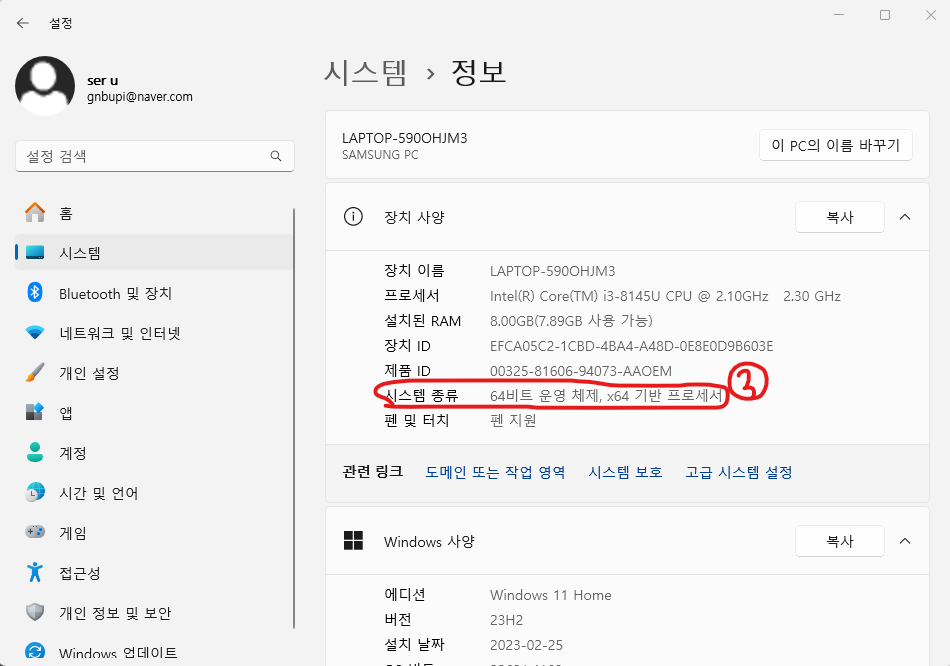Click SAMSUNG PC manufacturer text
Screen dimensions: 950x666
(380, 155)
